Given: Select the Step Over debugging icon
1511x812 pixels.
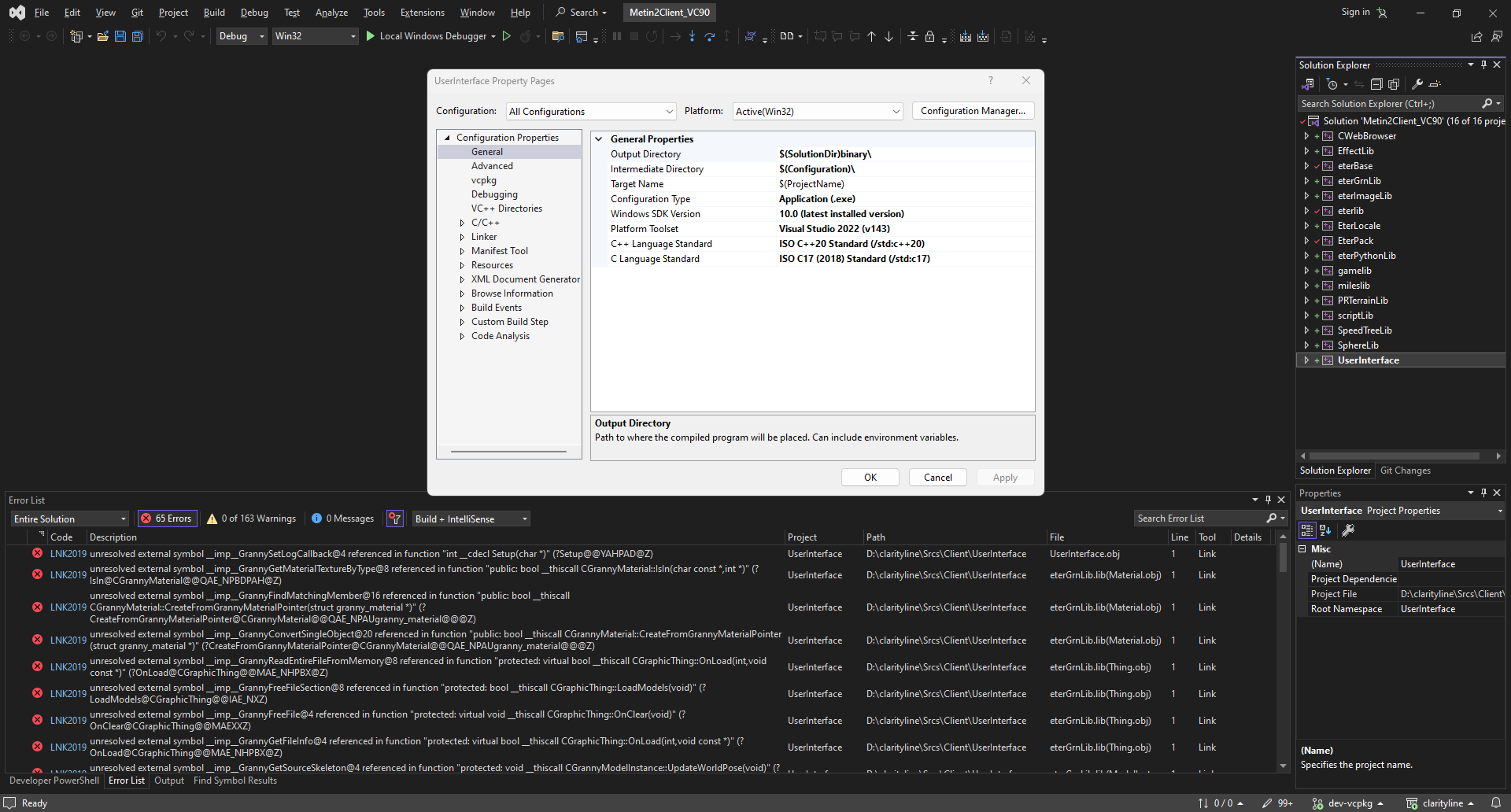Looking at the screenshot, I should coord(710,36).
